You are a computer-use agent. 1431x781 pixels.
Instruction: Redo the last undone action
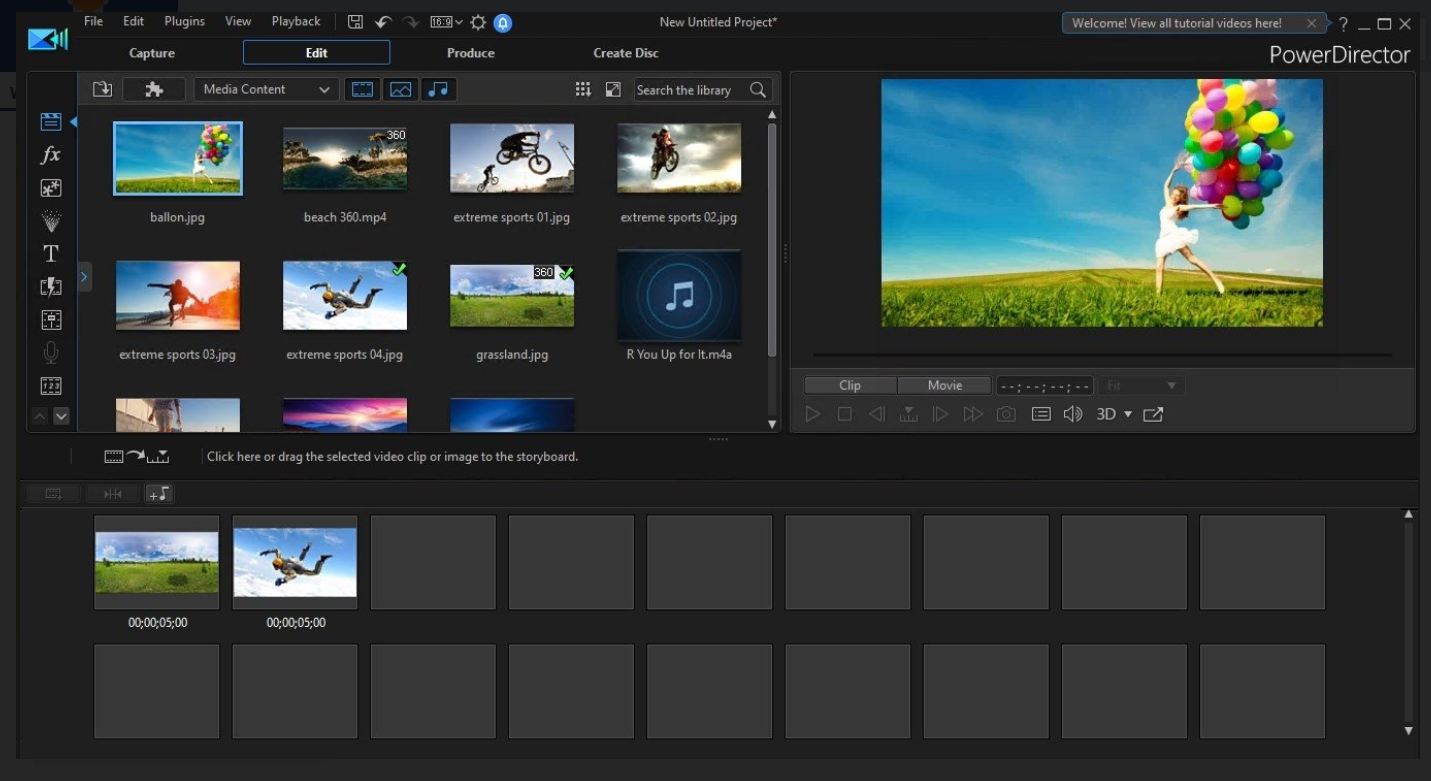(x=411, y=21)
